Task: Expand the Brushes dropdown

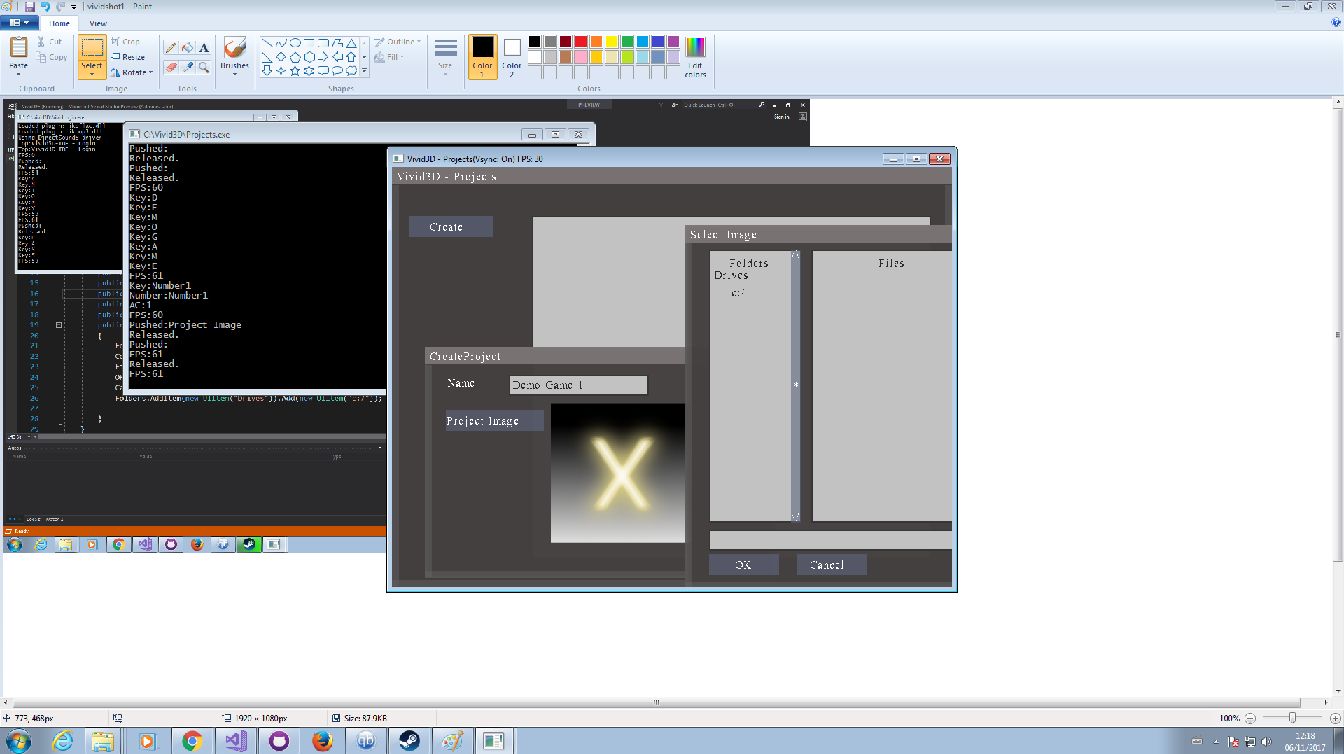Action: pos(235,56)
